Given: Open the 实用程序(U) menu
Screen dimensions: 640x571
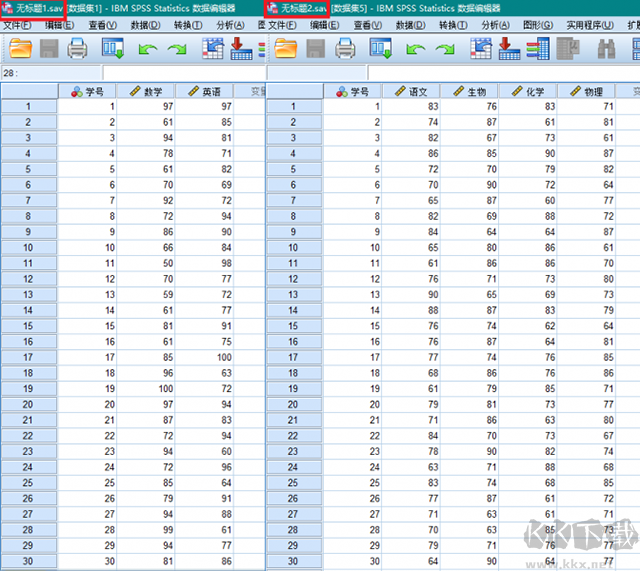Looking at the screenshot, I should 589,24.
